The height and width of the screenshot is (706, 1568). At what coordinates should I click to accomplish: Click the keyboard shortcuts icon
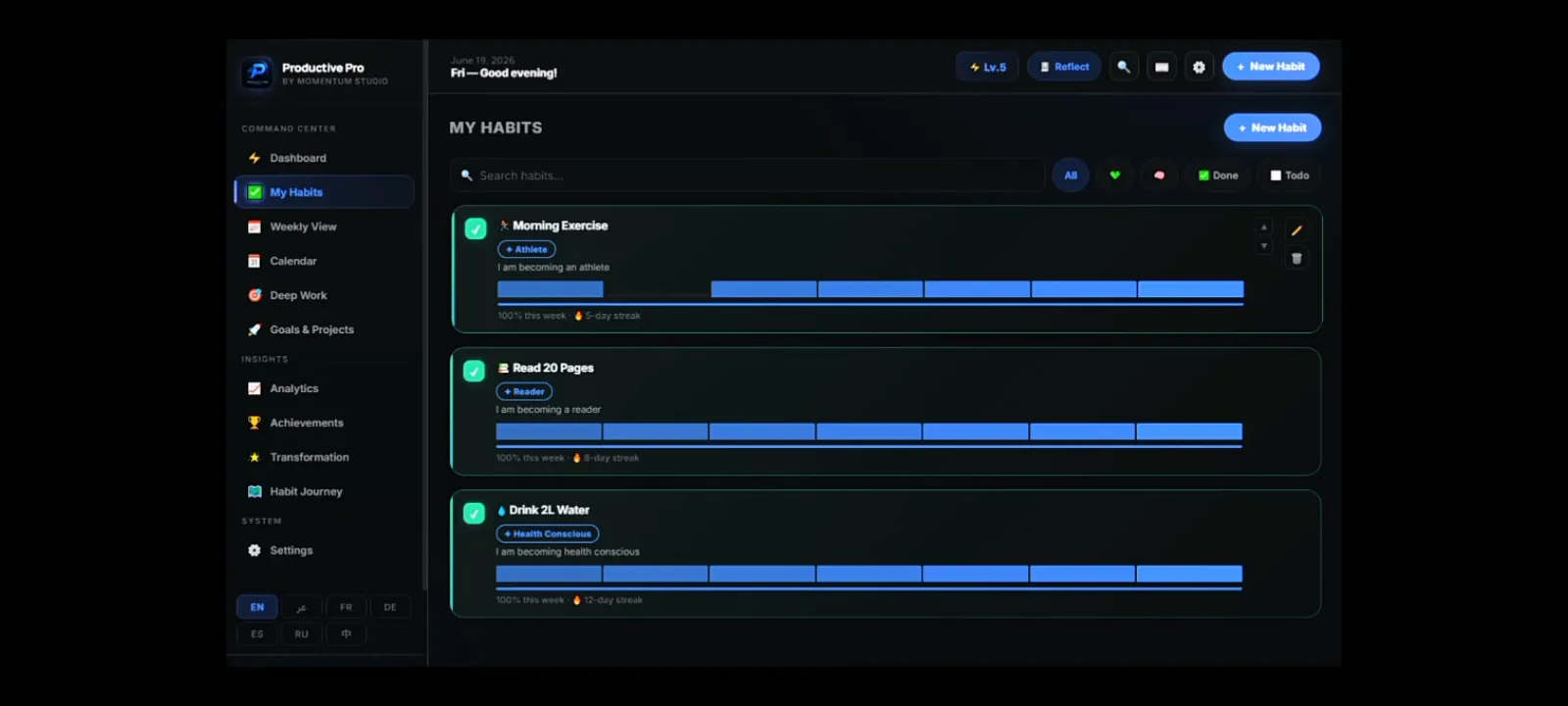(x=1161, y=67)
